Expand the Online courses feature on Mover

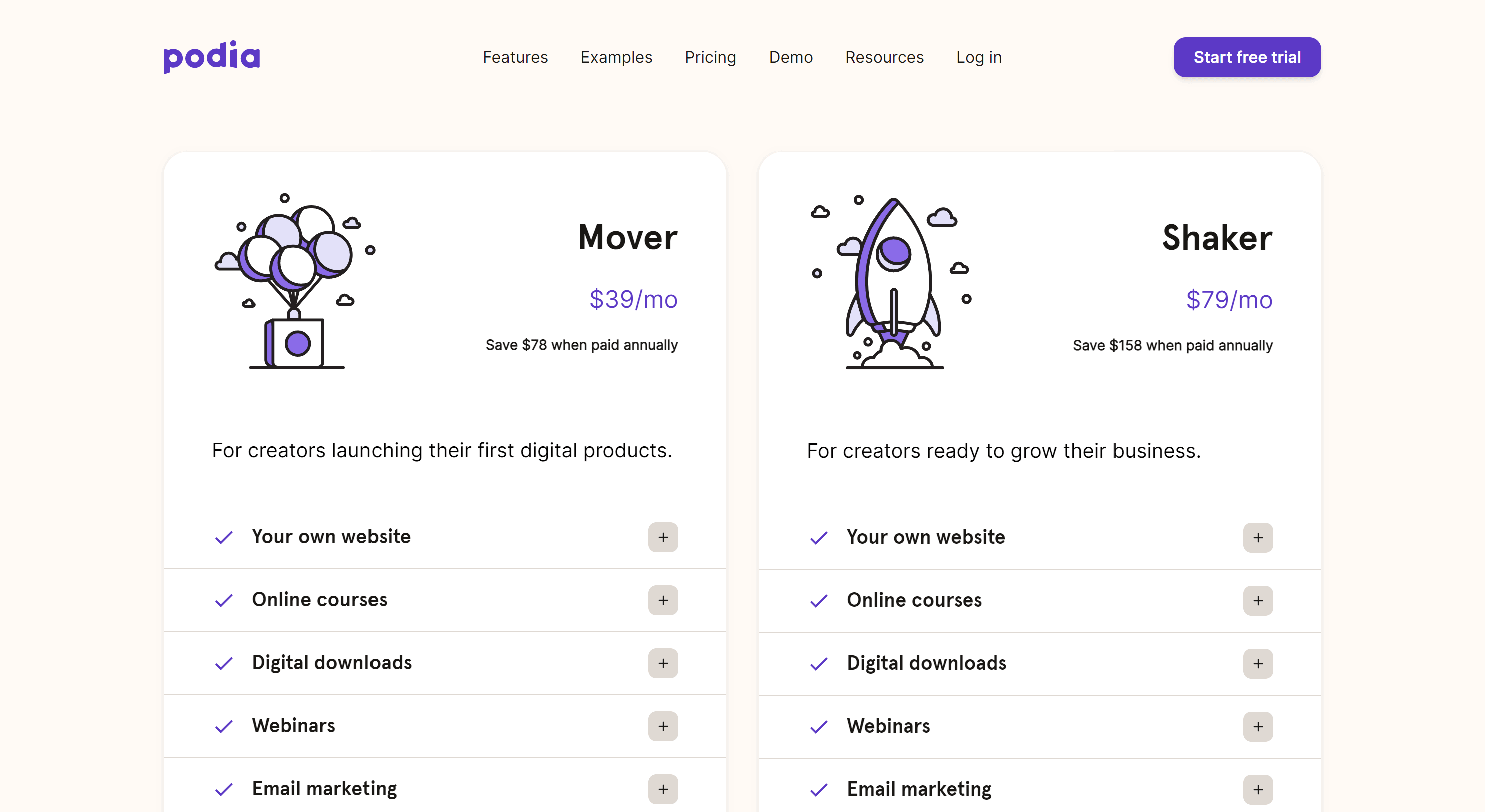point(663,600)
